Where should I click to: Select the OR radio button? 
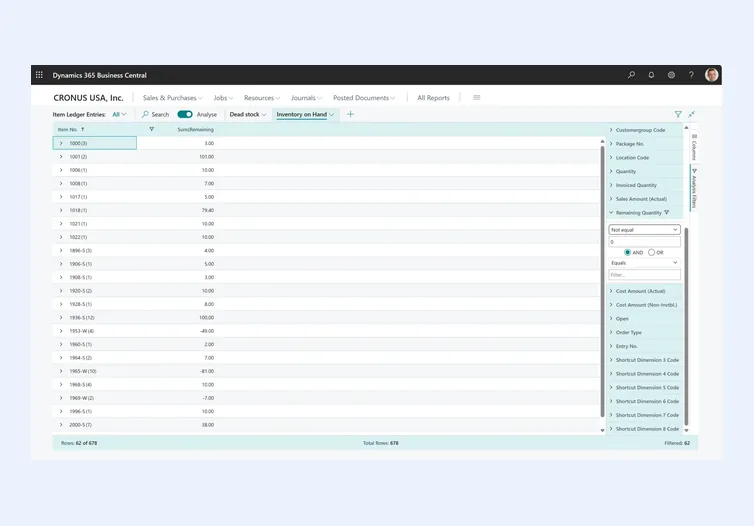[x=651, y=252]
